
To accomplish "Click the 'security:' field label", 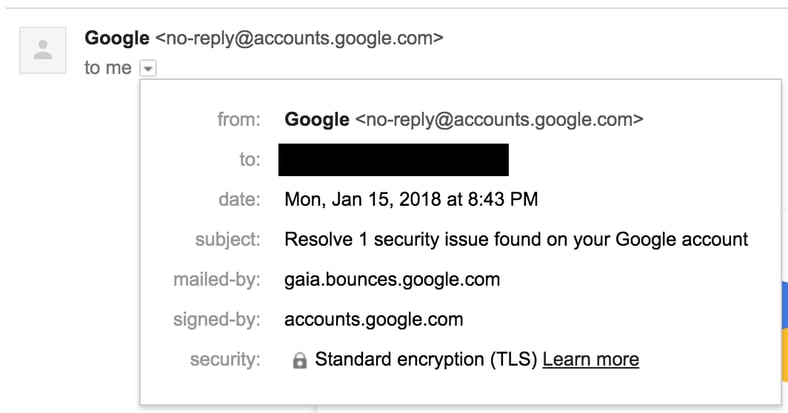I will click(225, 359).
